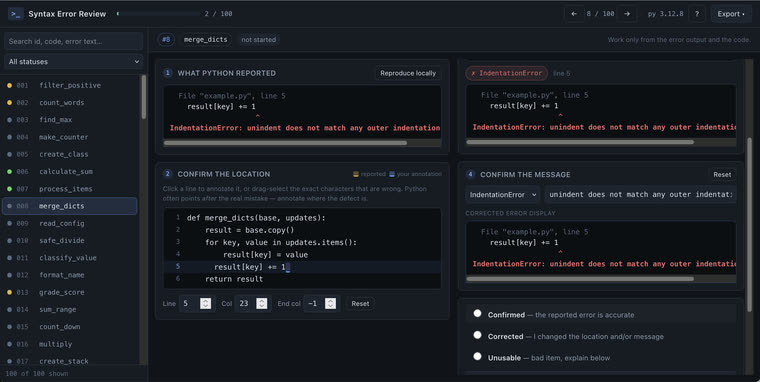Click the IndentationError red badge
The width and height of the screenshot is (760, 382).
point(507,73)
